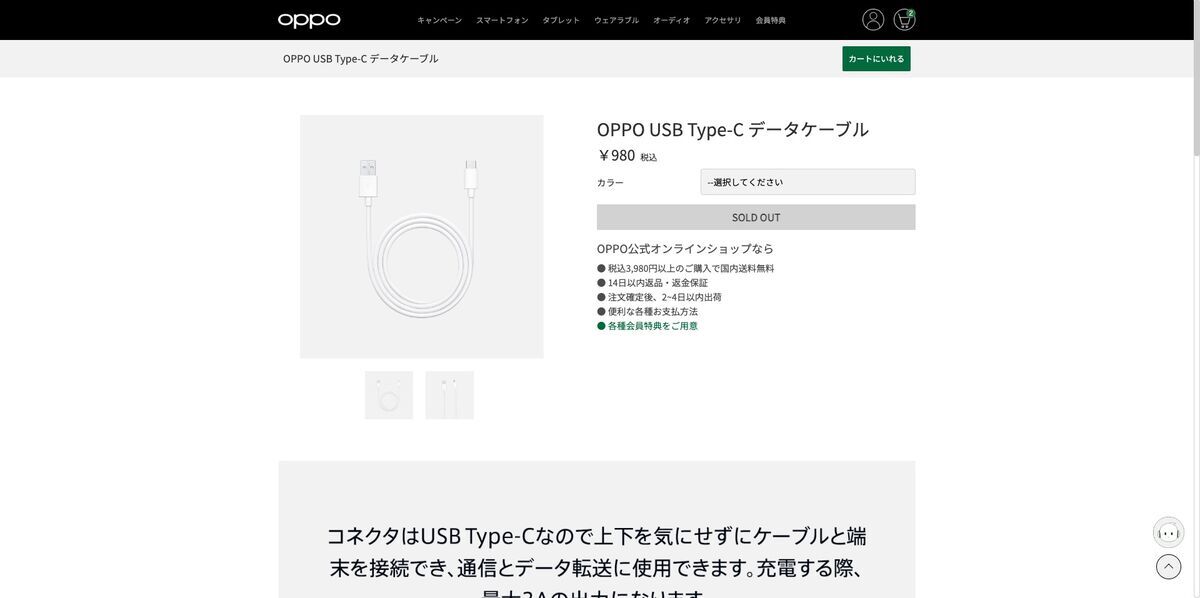Image resolution: width=1200 pixels, height=598 pixels.
Task: Go to the タブレット menu
Action: 561,20
